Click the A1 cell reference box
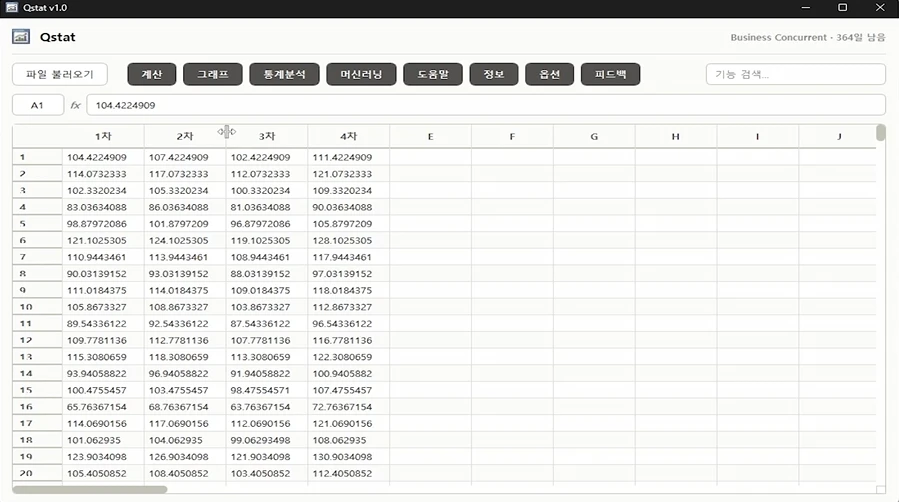The width and height of the screenshot is (899, 502). coord(38,105)
